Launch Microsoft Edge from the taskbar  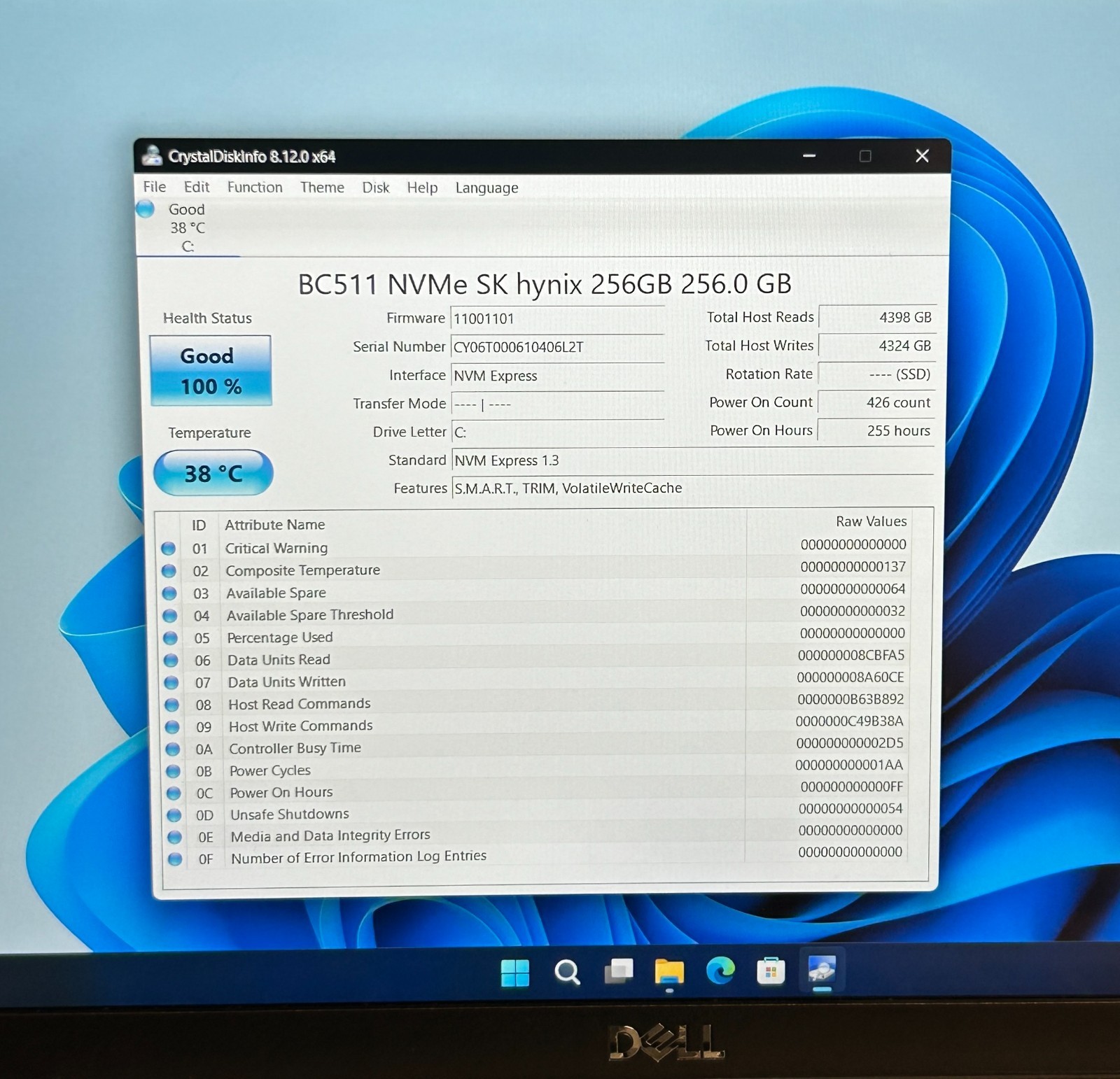pos(720,971)
